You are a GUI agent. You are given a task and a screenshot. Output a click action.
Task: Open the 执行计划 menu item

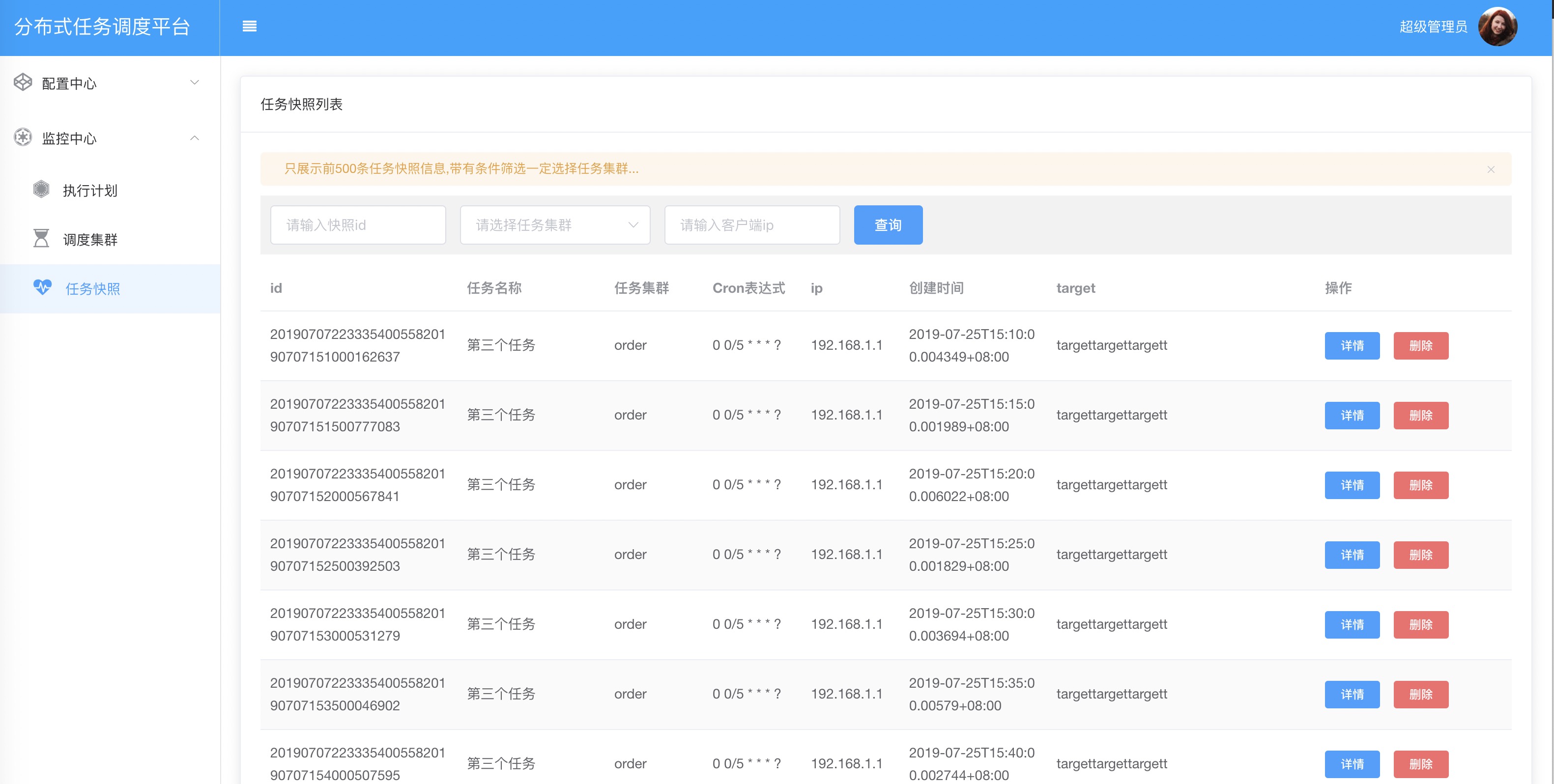90,191
